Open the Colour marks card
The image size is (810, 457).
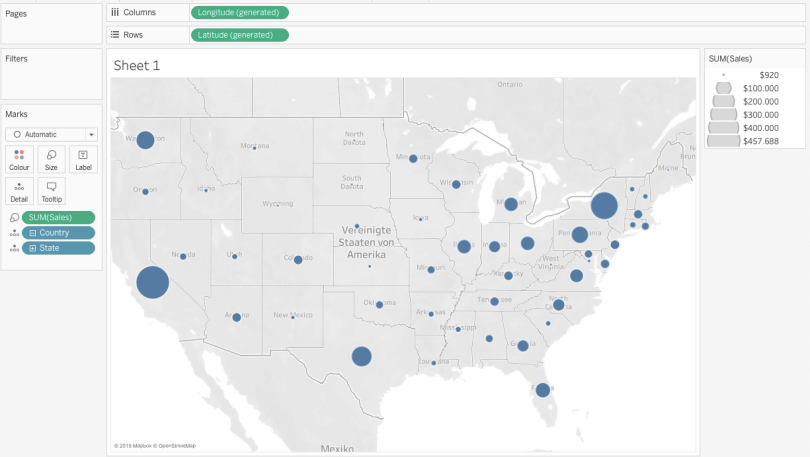pyautogui.click(x=19, y=160)
